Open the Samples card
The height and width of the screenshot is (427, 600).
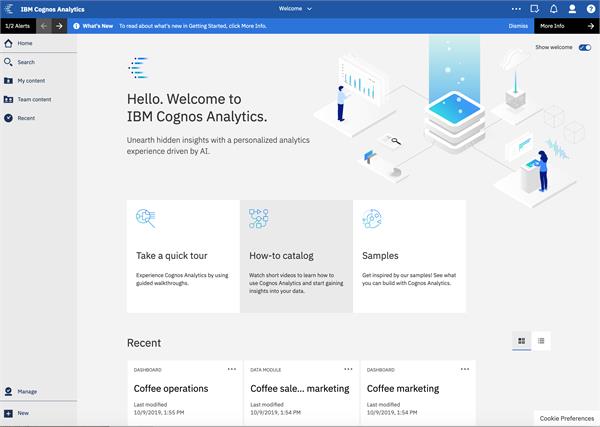[x=409, y=256]
